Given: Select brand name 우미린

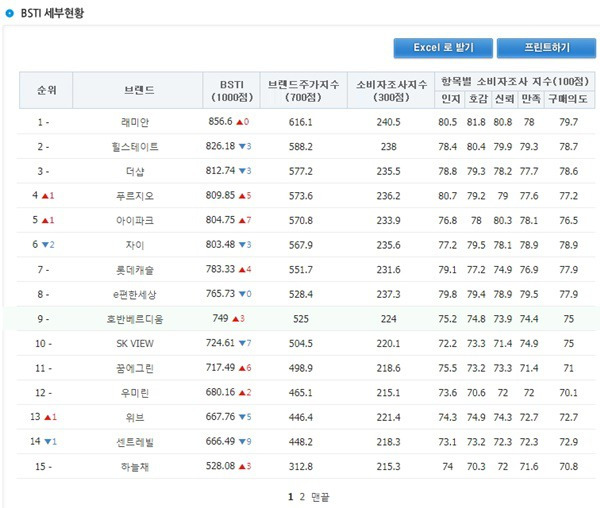Looking at the screenshot, I should [x=135, y=393].
